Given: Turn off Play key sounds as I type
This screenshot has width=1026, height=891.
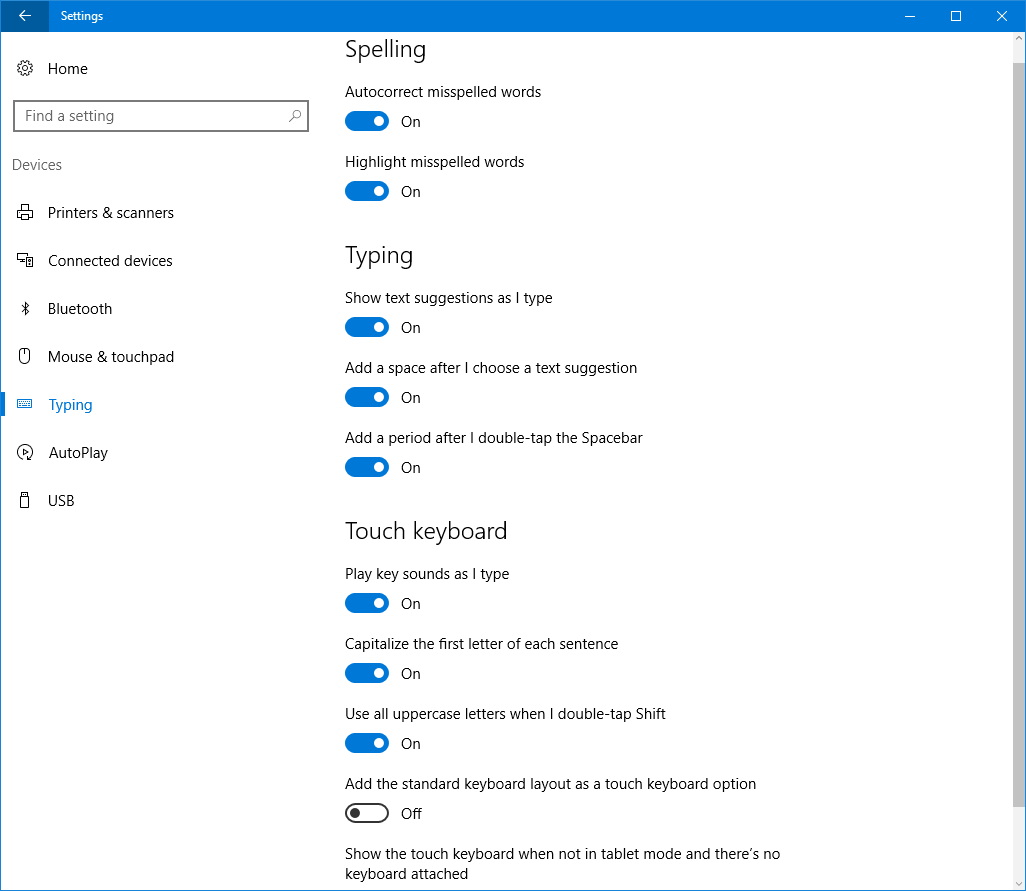Looking at the screenshot, I should 367,604.
